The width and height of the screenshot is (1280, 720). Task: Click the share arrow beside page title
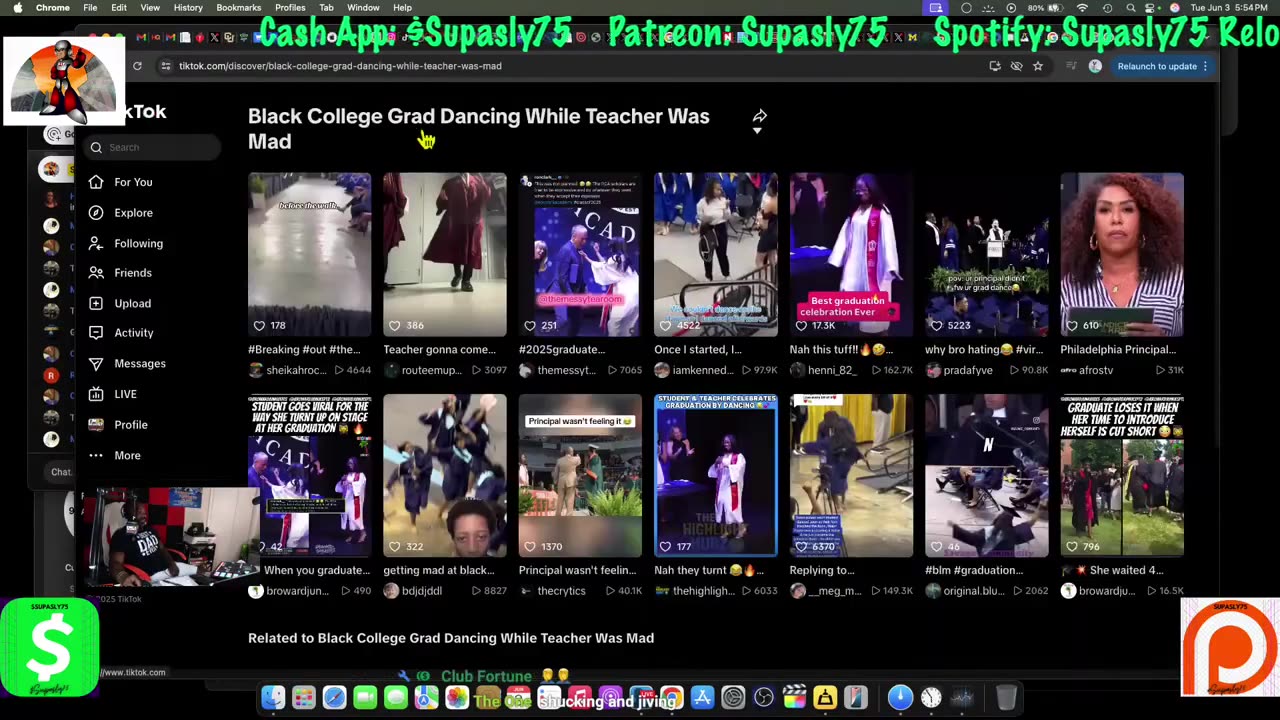pyautogui.click(x=759, y=117)
